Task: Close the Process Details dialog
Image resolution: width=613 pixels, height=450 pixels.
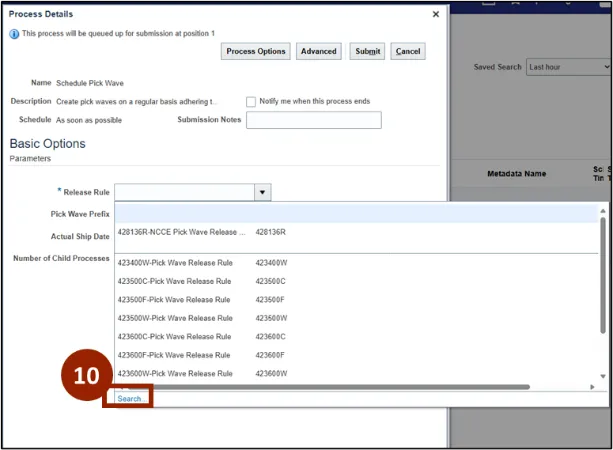Action: (x=435, y=14)
